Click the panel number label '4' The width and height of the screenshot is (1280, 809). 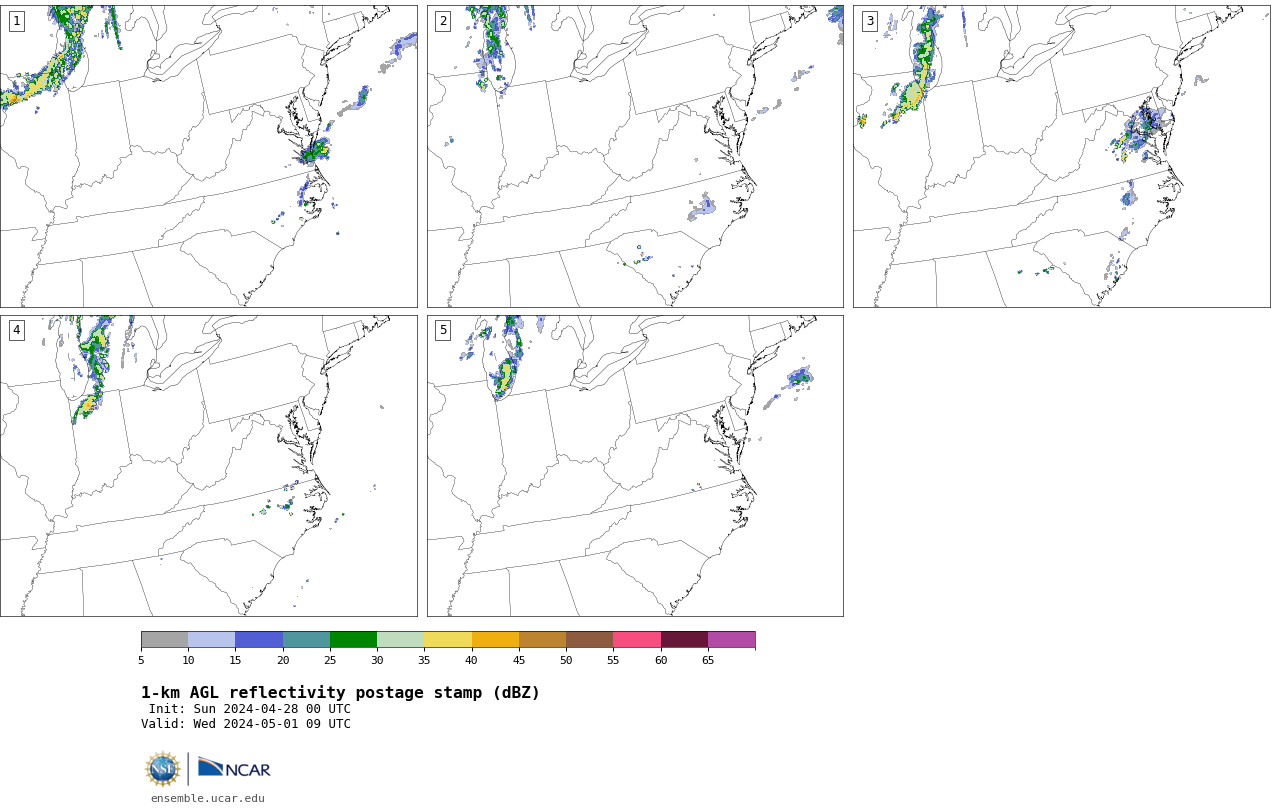16,330
